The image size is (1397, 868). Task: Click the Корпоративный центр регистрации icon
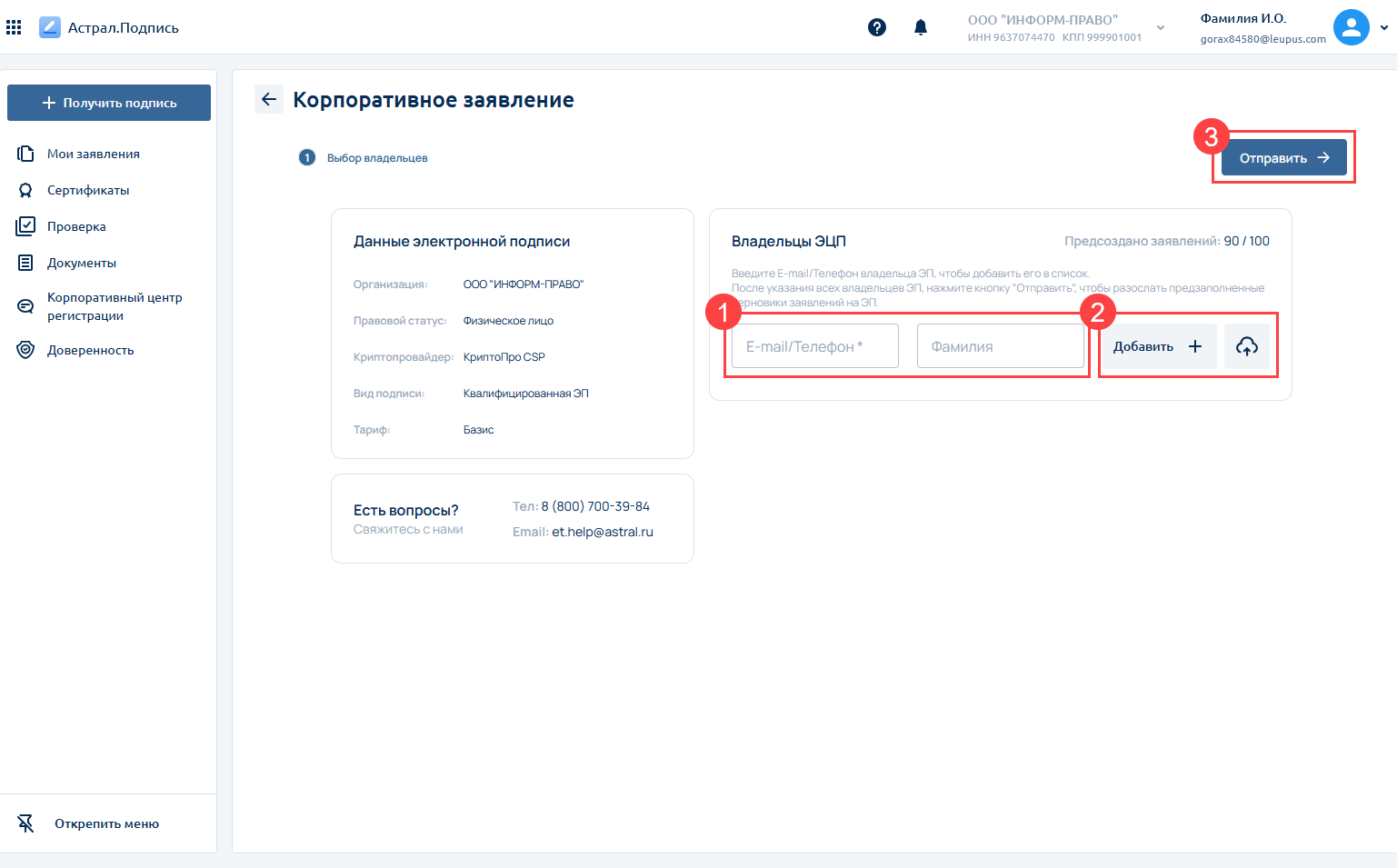pos(25,306)
